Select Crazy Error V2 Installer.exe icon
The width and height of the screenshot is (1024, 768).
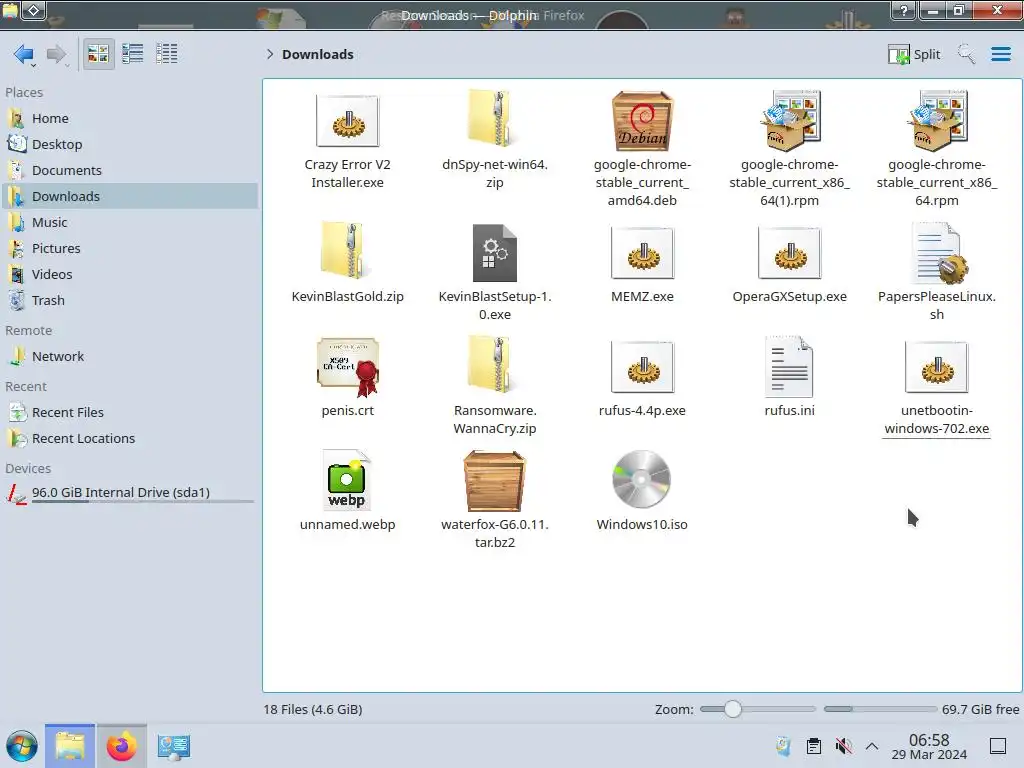coord(347,121)
